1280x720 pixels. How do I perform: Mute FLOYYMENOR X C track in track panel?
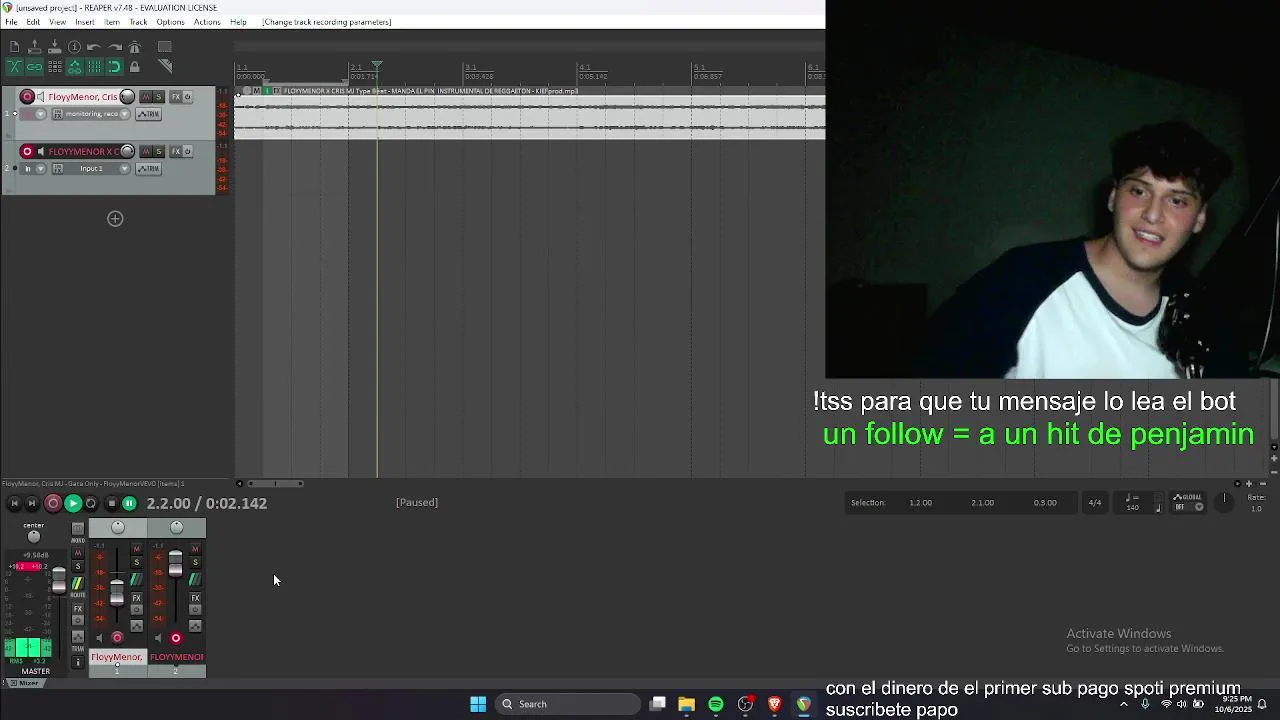tap(146, 152)
